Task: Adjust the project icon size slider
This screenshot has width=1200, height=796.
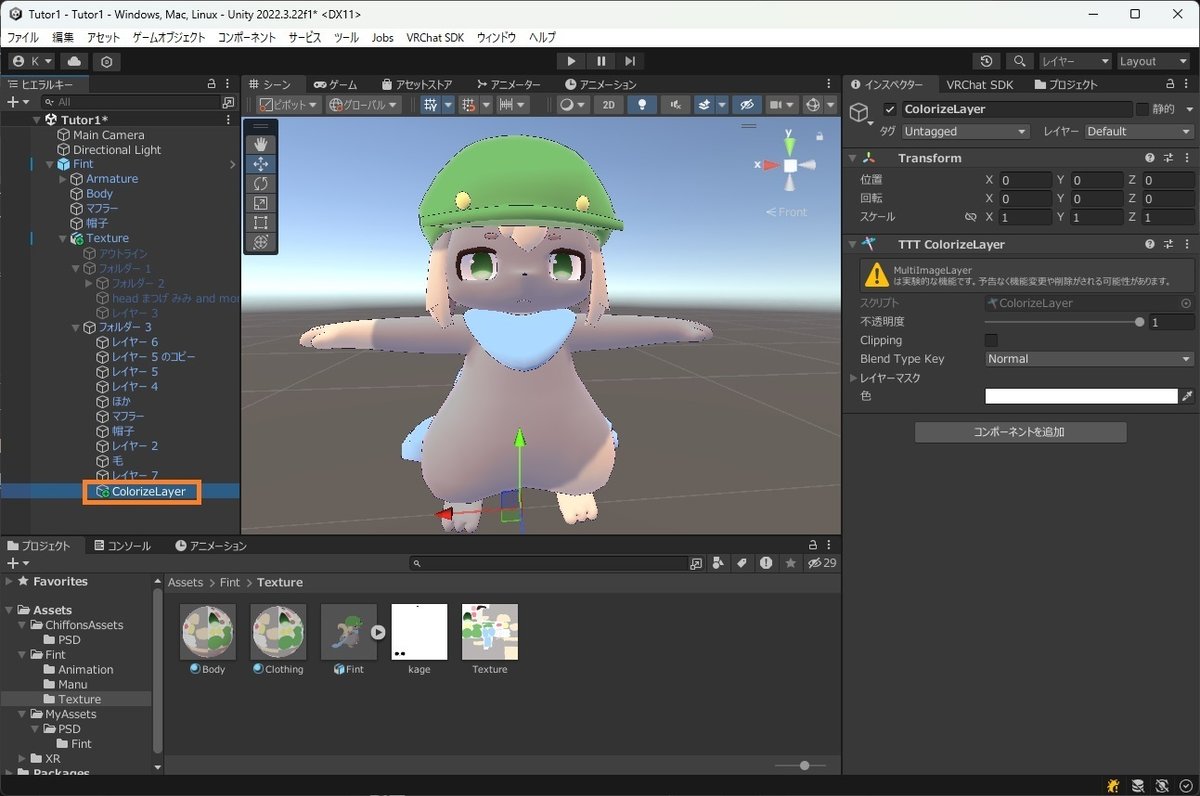Action: (800, 765)
